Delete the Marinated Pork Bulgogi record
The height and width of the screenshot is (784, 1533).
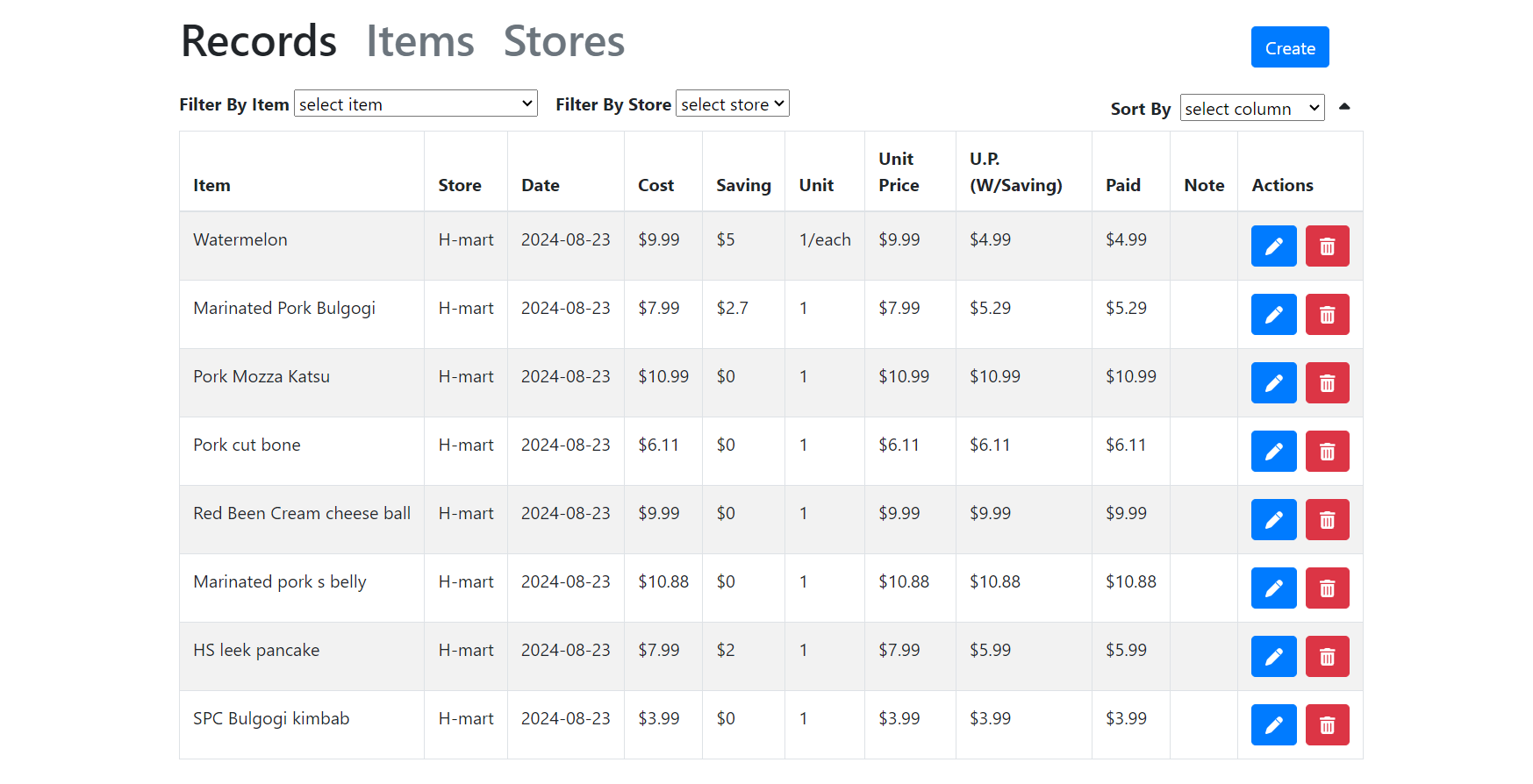tap(1327, 315)
